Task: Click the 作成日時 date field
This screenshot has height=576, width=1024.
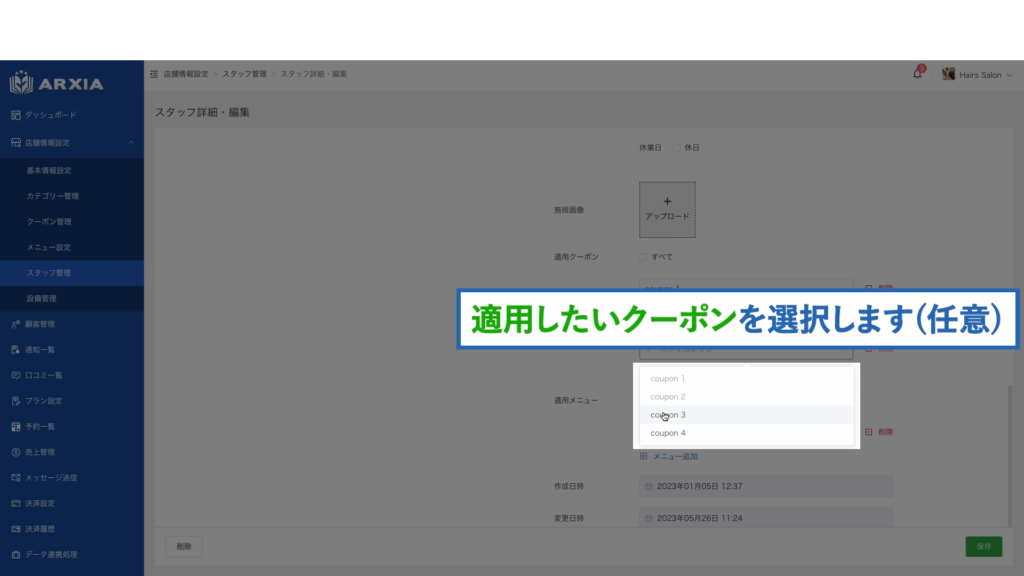Action: pos(766,487)
